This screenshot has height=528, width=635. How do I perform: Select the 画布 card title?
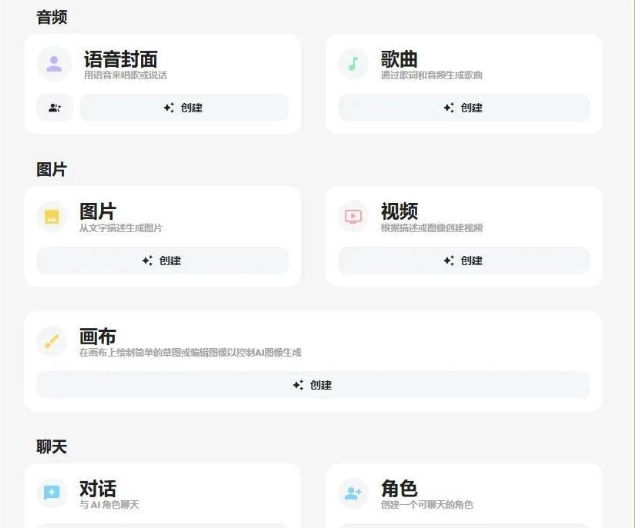click(x=98, y=336)
